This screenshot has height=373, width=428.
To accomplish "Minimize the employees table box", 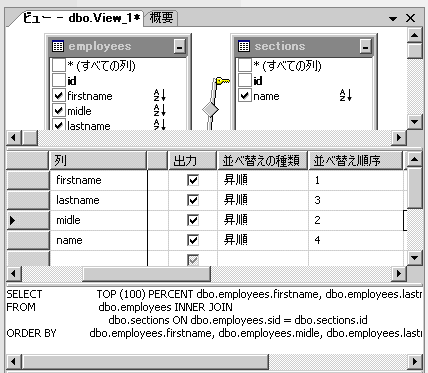I will (x=179, y=46).
